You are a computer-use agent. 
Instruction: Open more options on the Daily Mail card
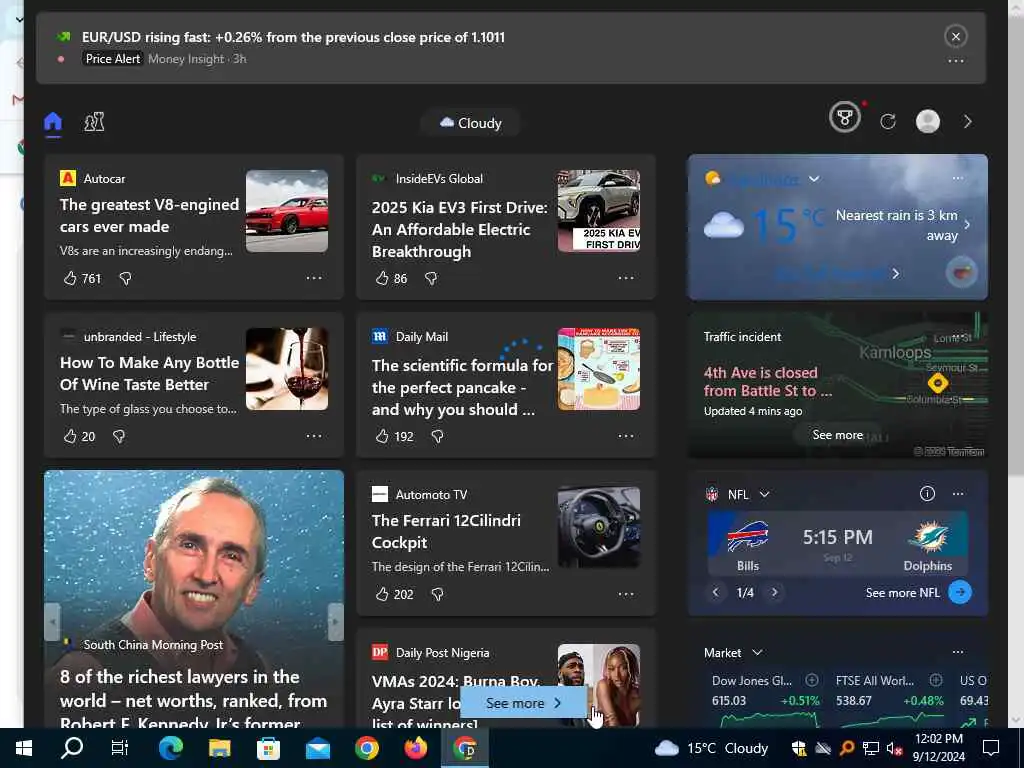626,436
